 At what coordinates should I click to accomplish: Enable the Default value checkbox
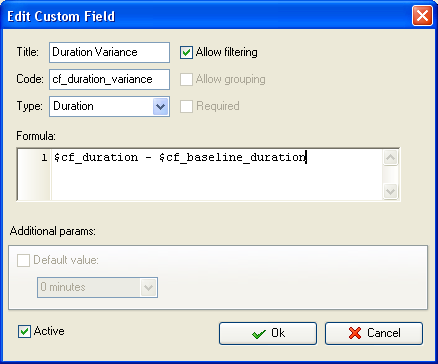(24, 260)
